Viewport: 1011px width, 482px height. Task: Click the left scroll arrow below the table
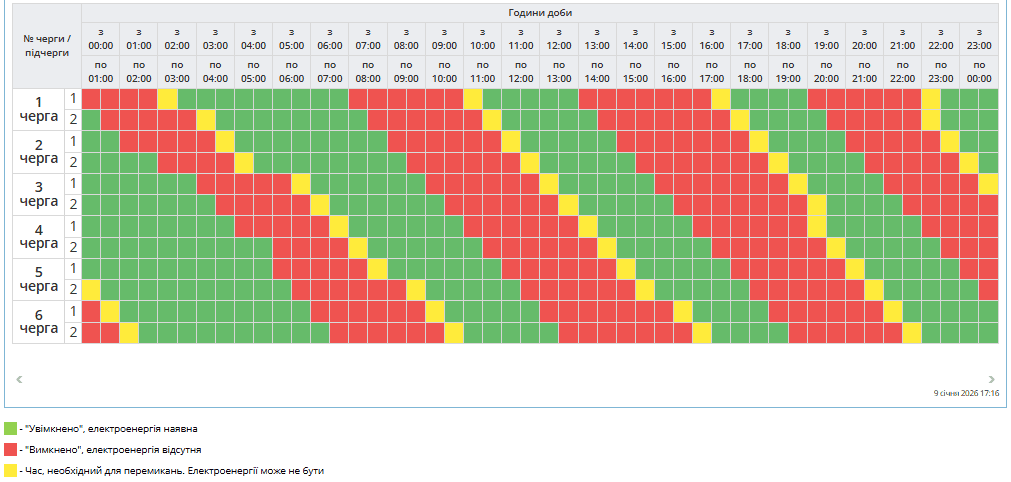pyautogui.click(x=19, y=379)
